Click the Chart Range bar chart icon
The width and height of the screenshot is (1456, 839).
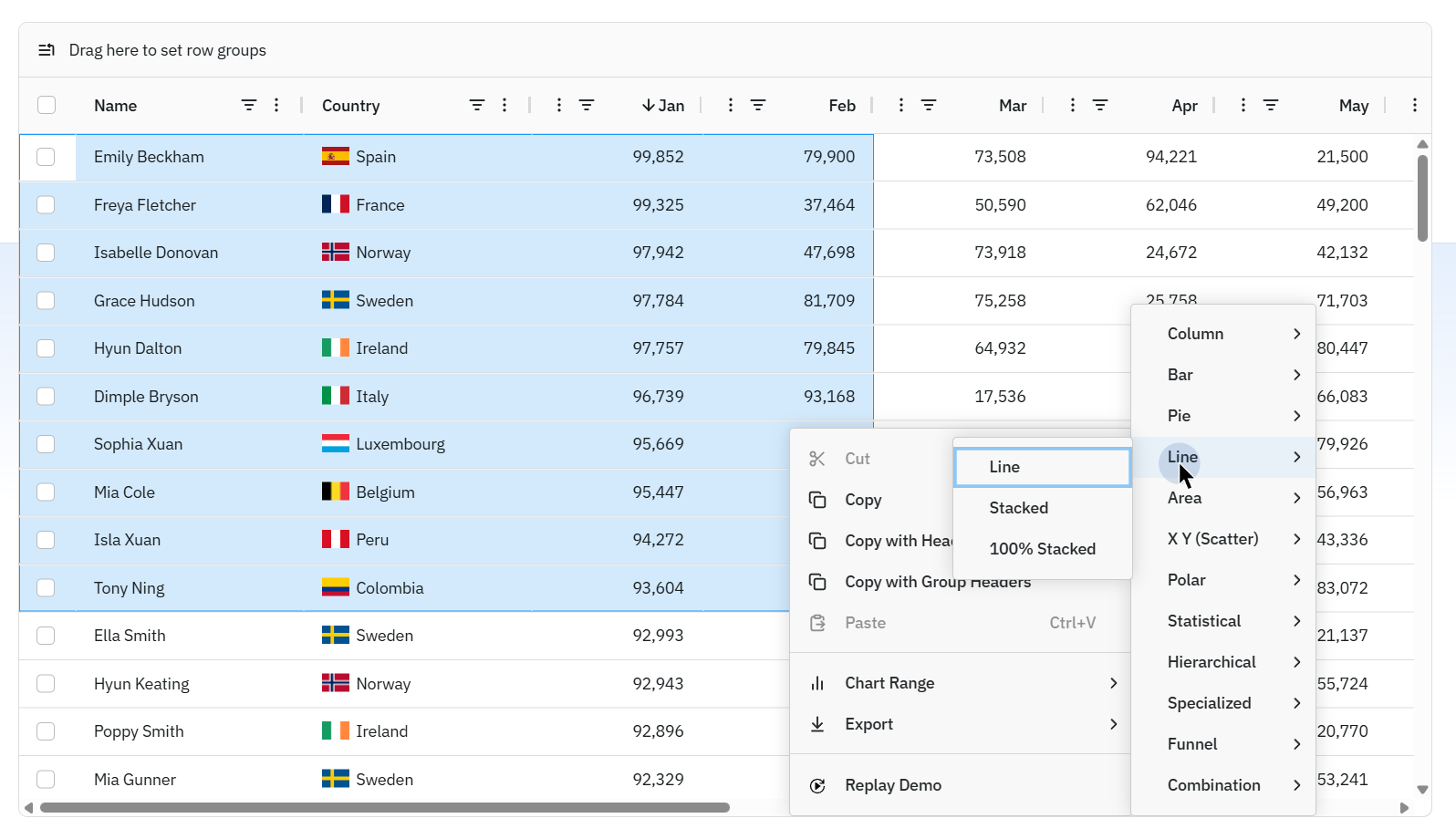817,683
